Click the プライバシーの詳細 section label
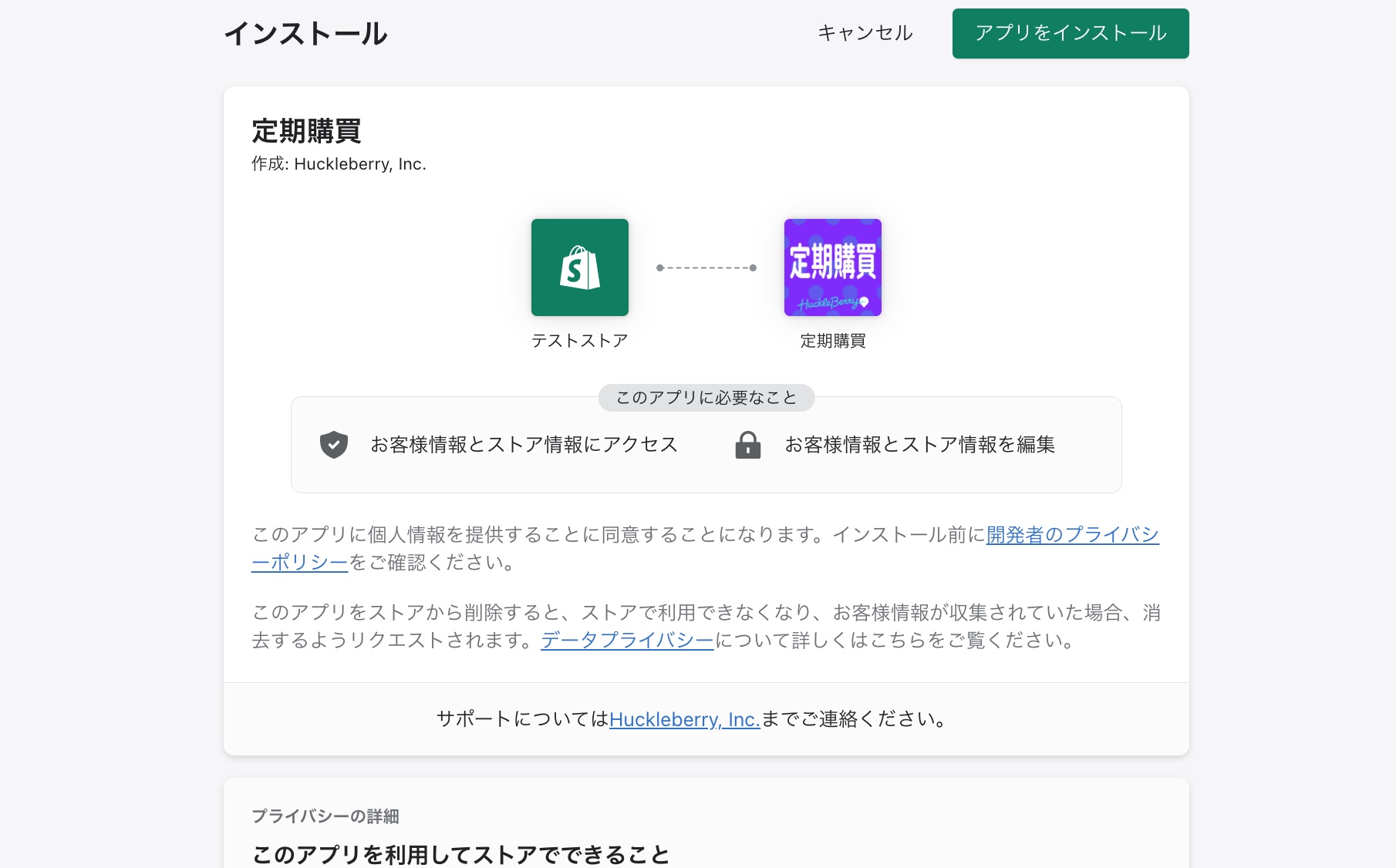 tap(325, 816)
